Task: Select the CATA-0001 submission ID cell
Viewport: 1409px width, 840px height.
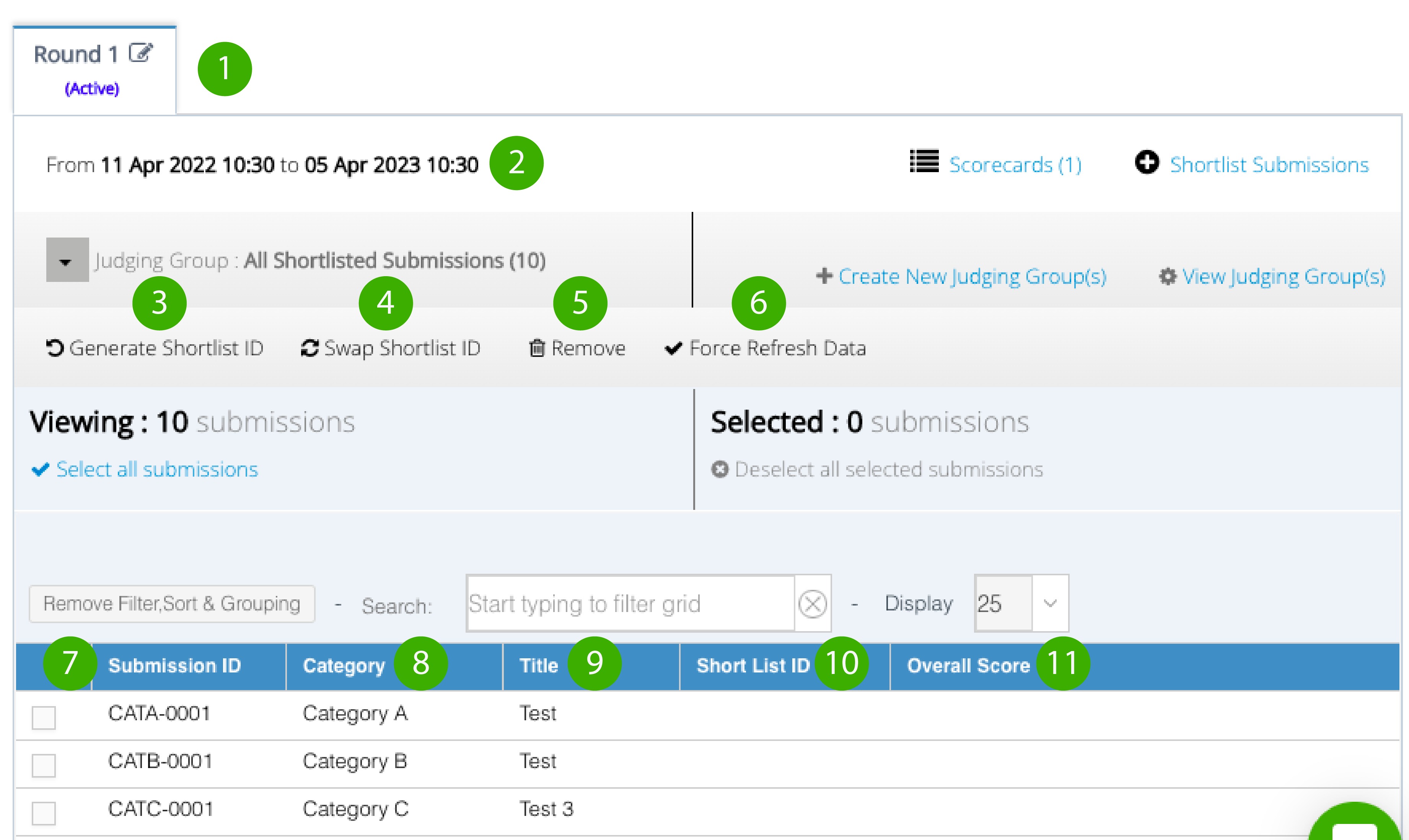Action: click(x=159, y=713)
